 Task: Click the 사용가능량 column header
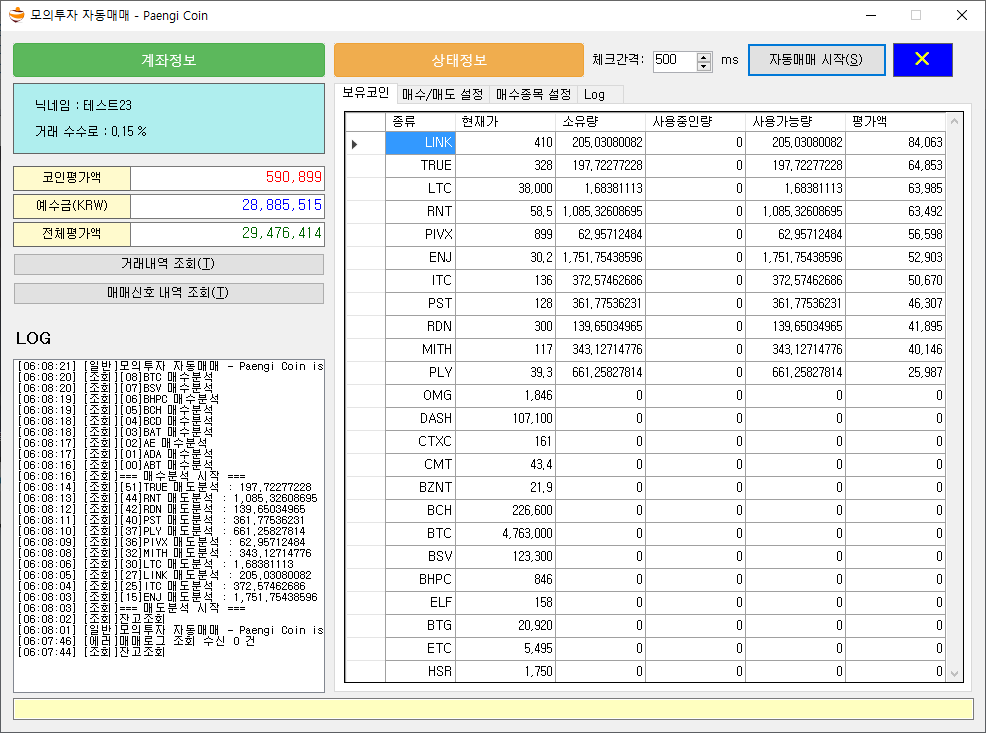(x=795, y=121)
